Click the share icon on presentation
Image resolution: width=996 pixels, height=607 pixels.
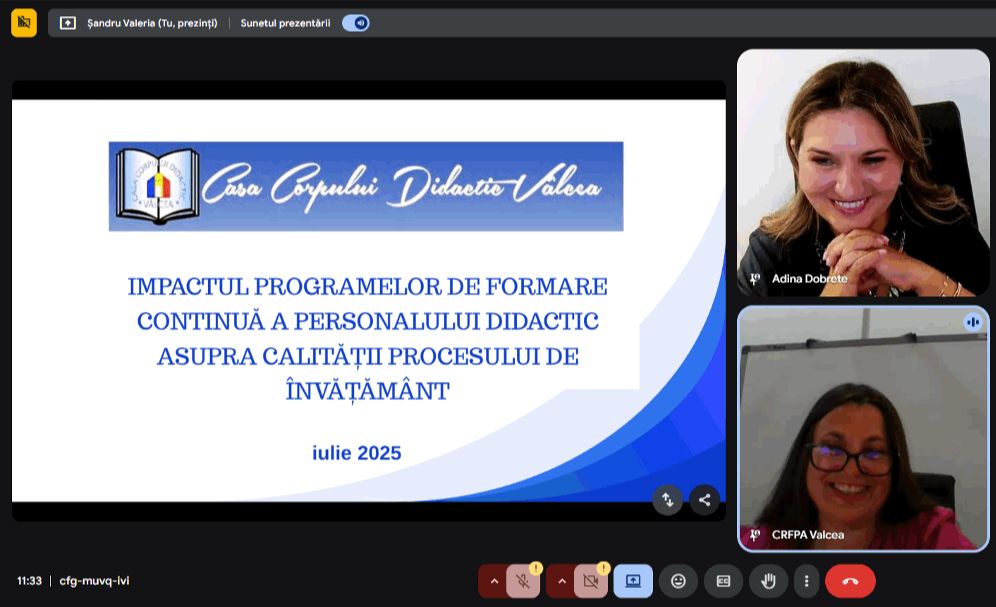704,500
